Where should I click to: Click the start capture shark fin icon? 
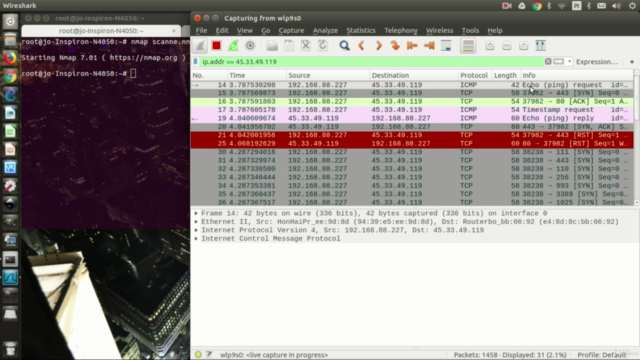pyautogui.click(x=200, y=46)
